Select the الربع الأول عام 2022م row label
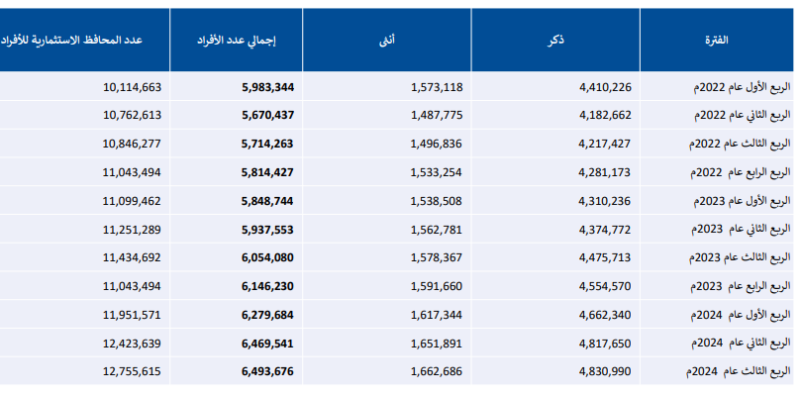The image size is (800, 395). [741, 87]
